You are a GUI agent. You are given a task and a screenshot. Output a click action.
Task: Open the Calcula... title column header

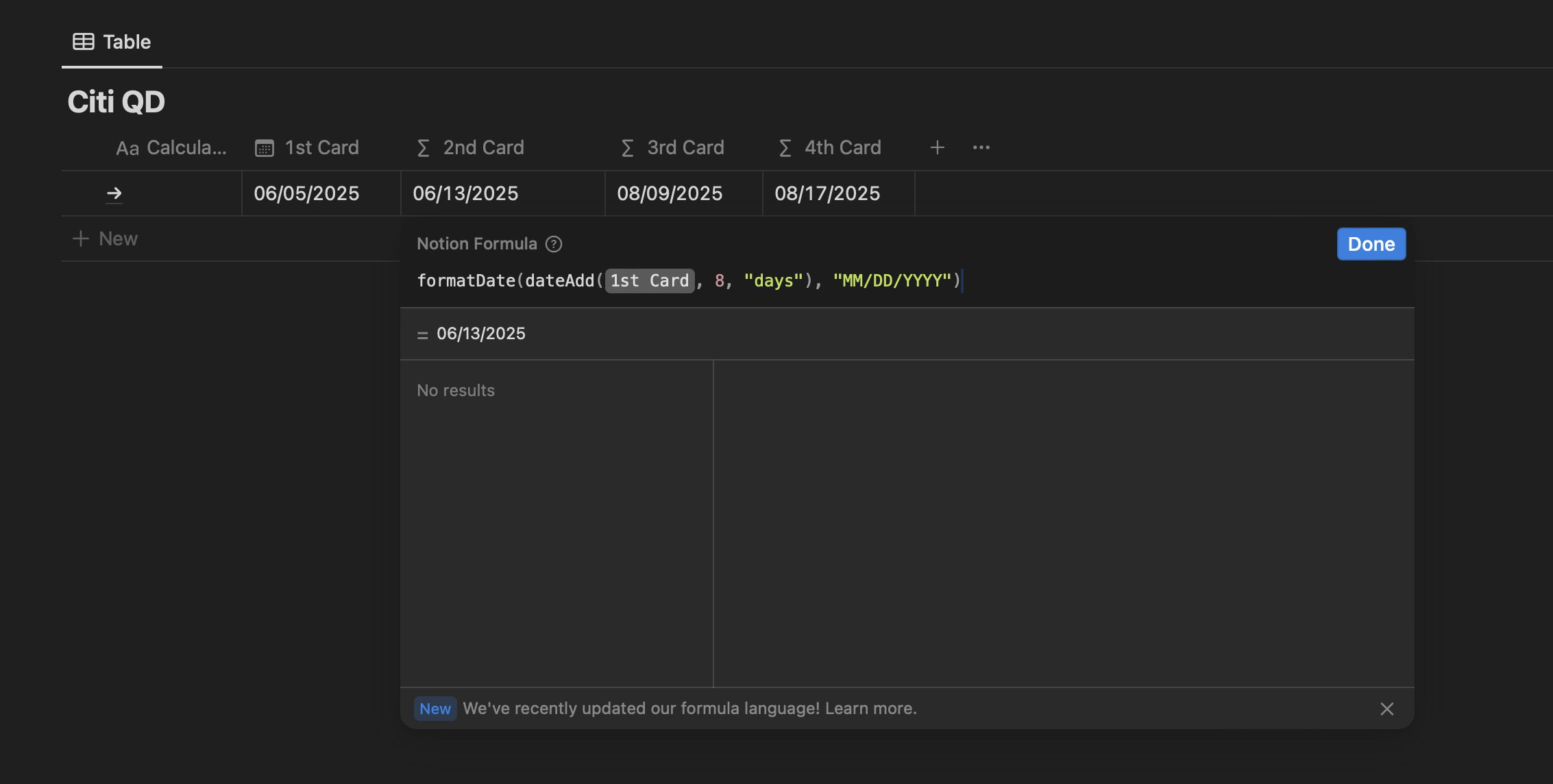pyautogui.click(x=171, y=147)
